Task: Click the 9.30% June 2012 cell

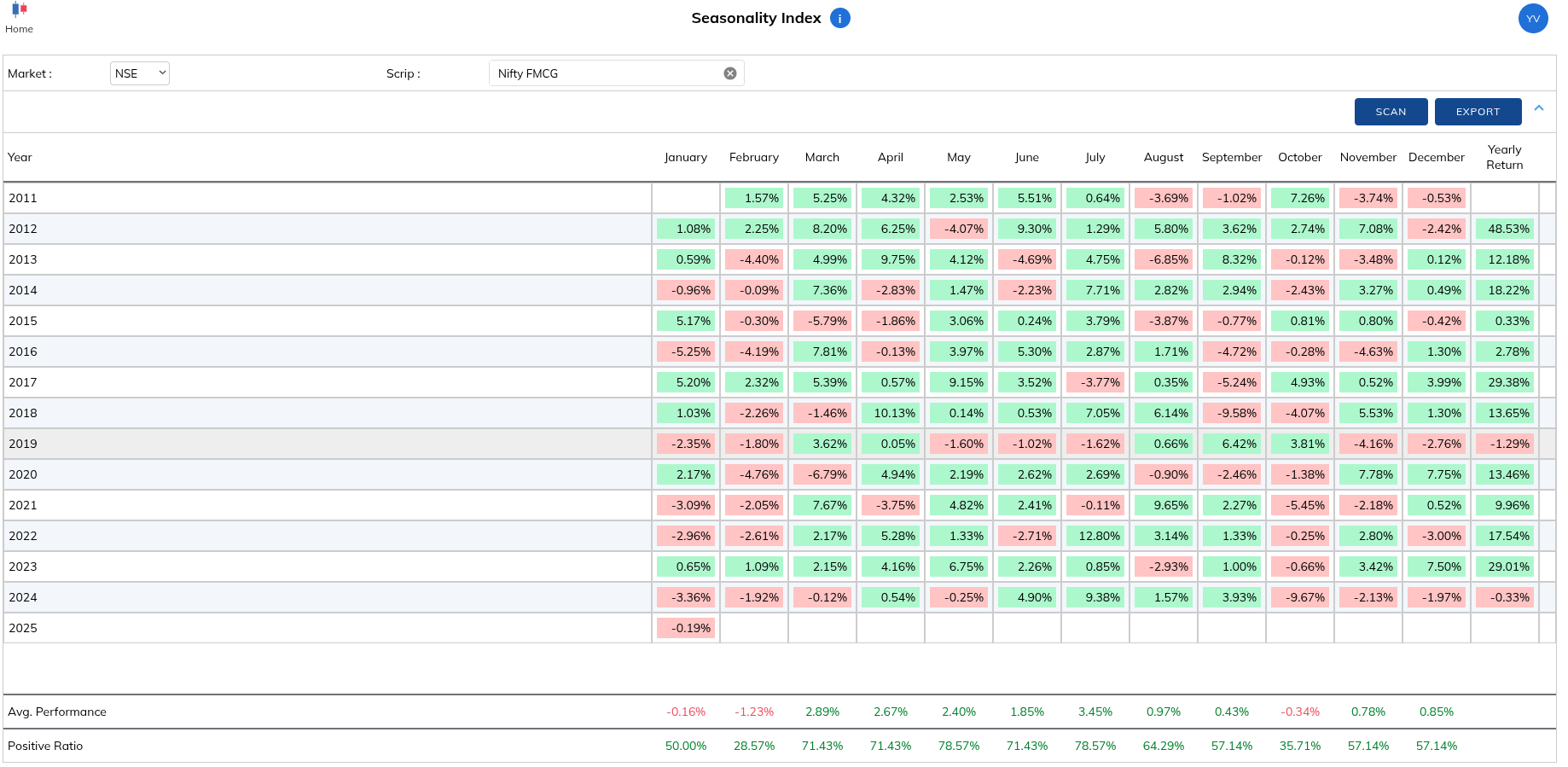Action: tap(1027, 229)
